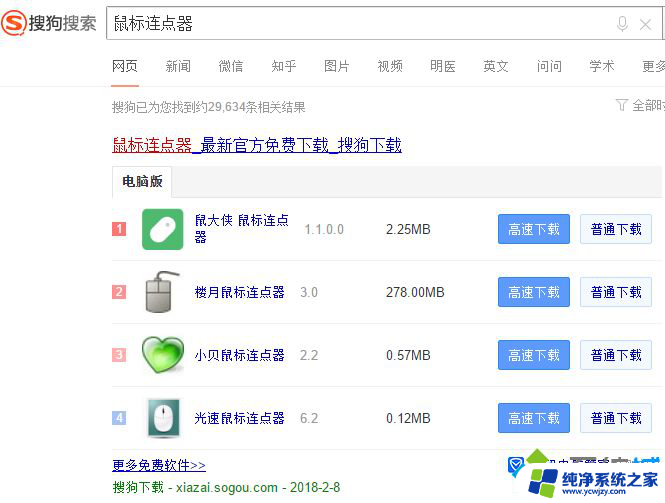665x503 pixels.
Task: Open the 更多免费软件>> link
Action: coord(159,465)
